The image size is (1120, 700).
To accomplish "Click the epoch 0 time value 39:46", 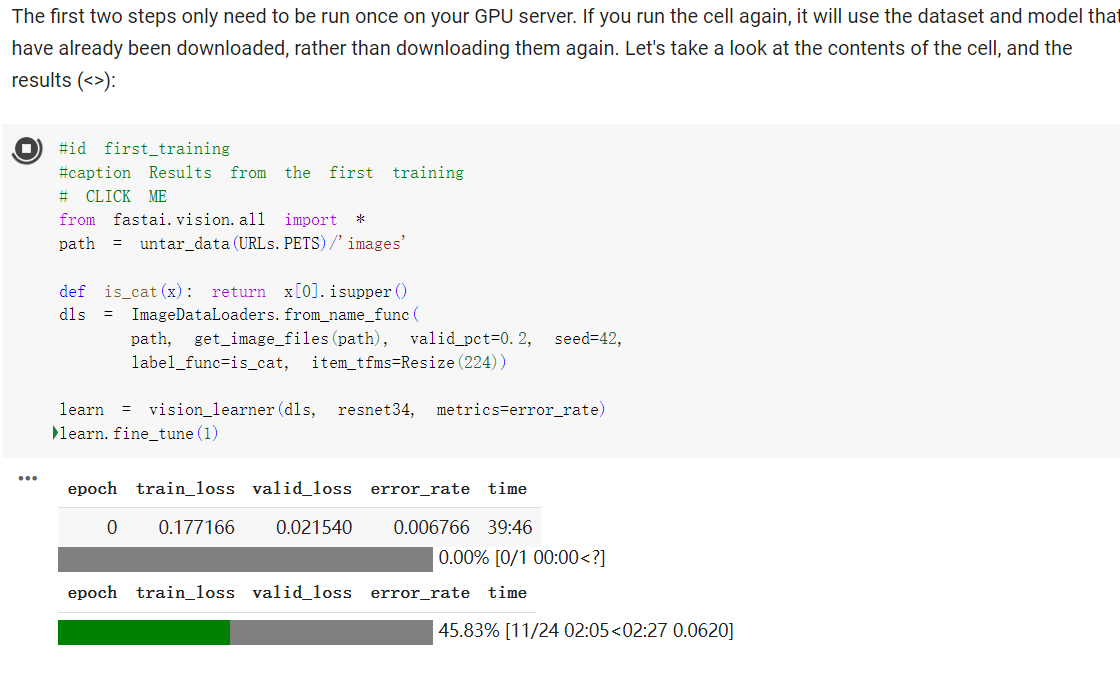I will pyautogui.click(x=510, y=527).
